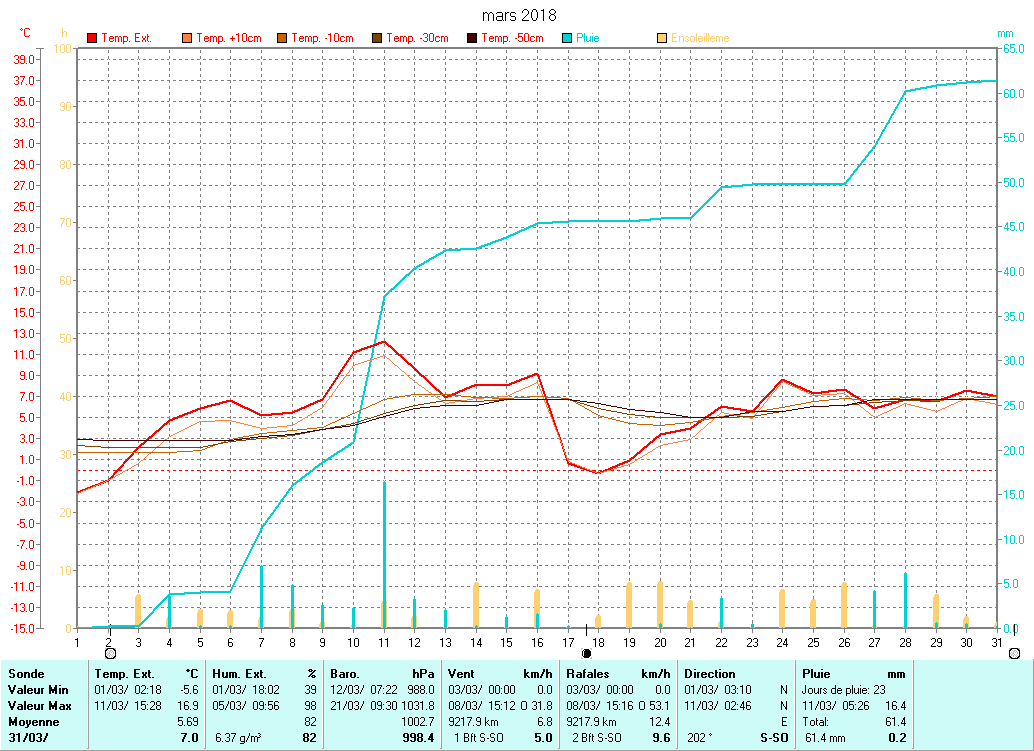
Task: Click the Temp. -50cm legend swatch
Action: point(471,38)
